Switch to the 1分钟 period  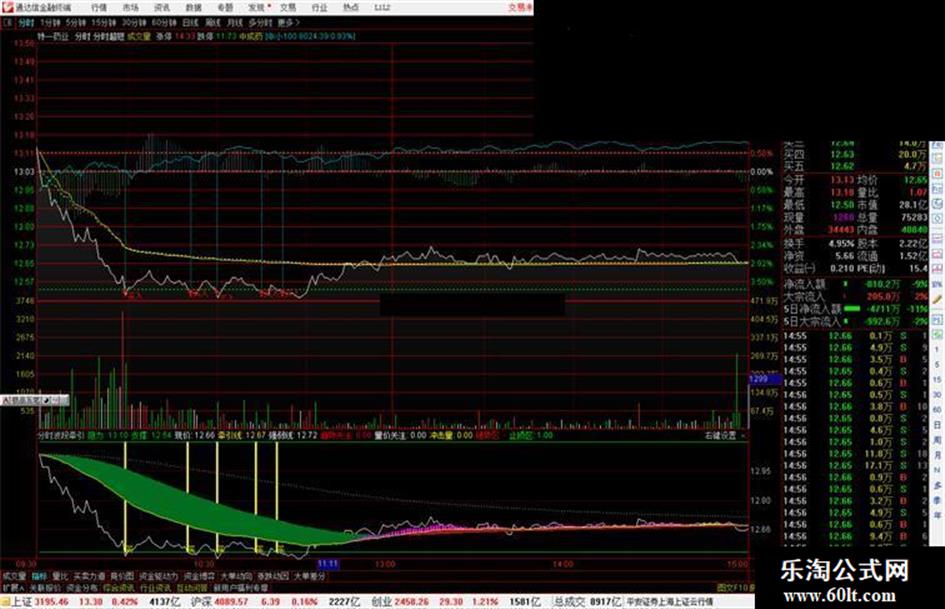[x=50, y=23]
